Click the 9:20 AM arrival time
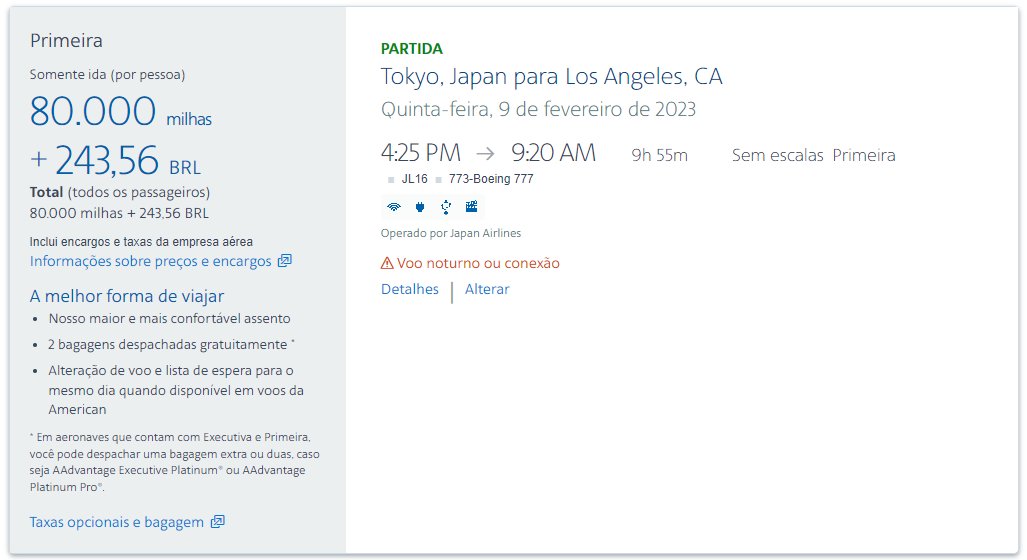Viewport: 1027px width, 560px height. (553, 153)
